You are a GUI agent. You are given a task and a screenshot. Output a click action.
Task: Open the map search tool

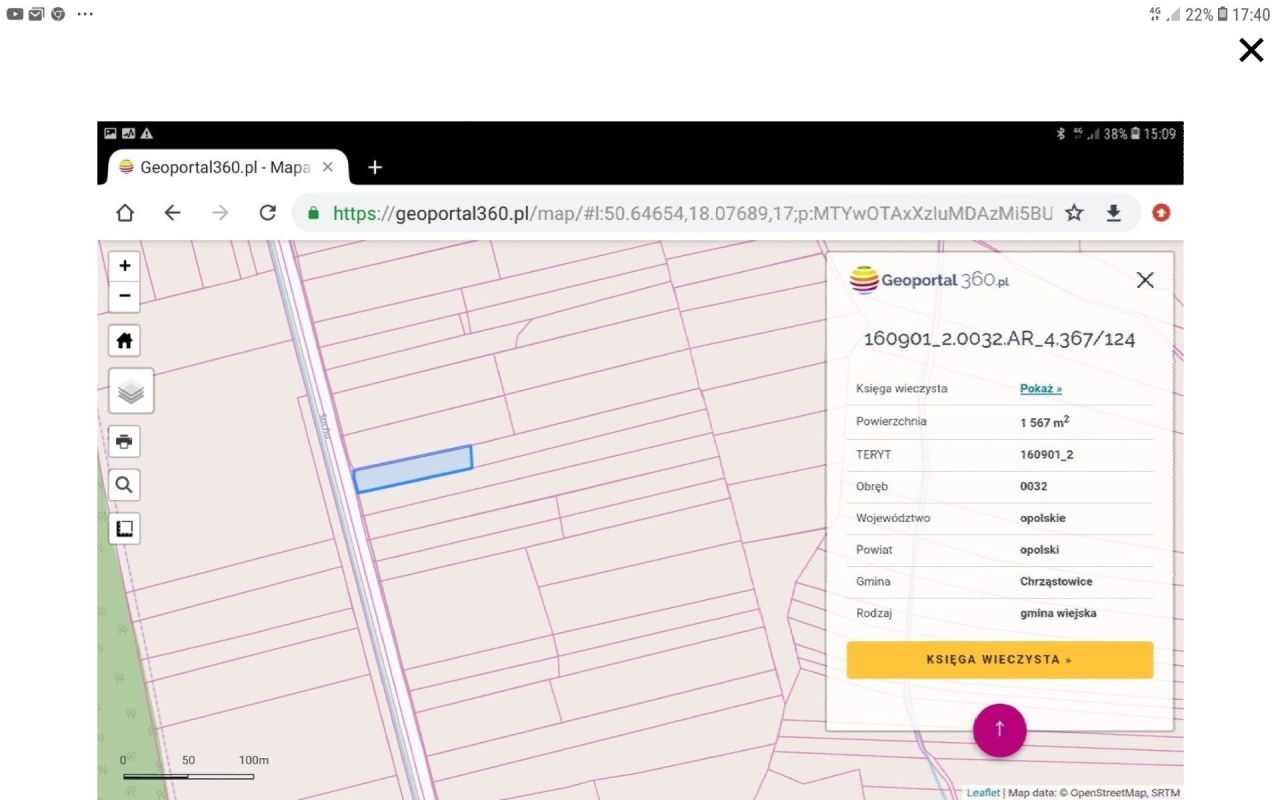point(125,485)
